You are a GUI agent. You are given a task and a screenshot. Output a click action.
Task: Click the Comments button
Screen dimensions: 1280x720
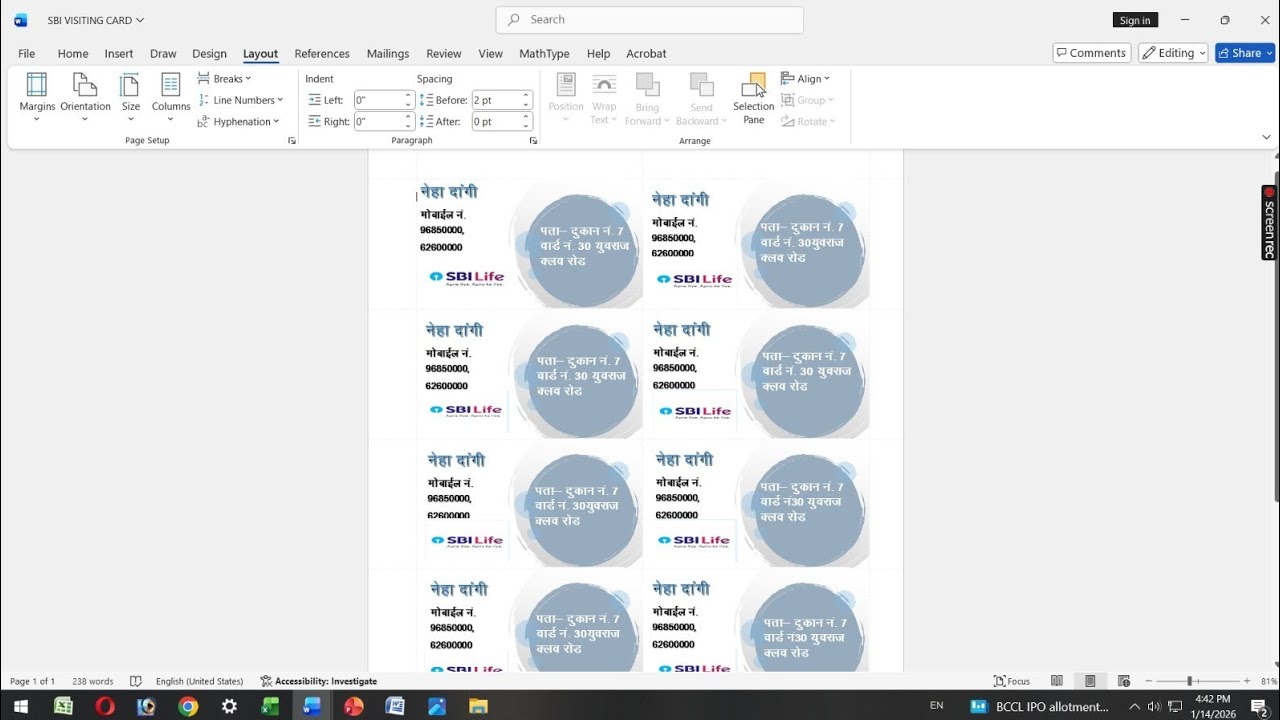pyautogui.click(x=1091, y=53)
